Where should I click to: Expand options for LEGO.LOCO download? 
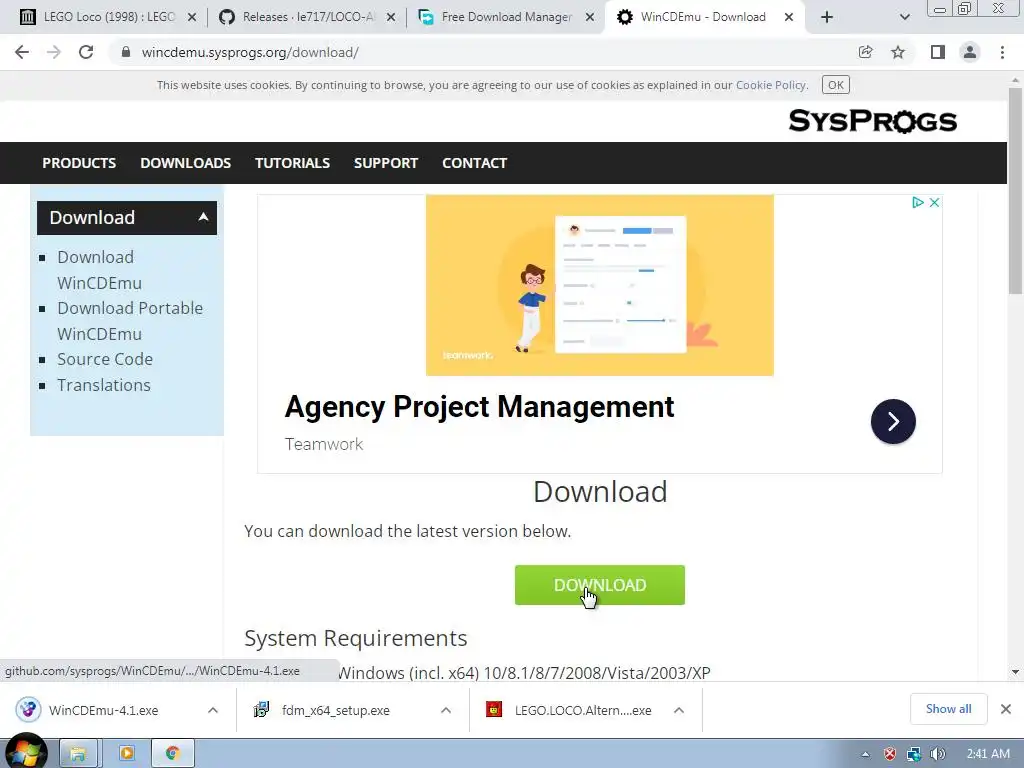(679, 710)
